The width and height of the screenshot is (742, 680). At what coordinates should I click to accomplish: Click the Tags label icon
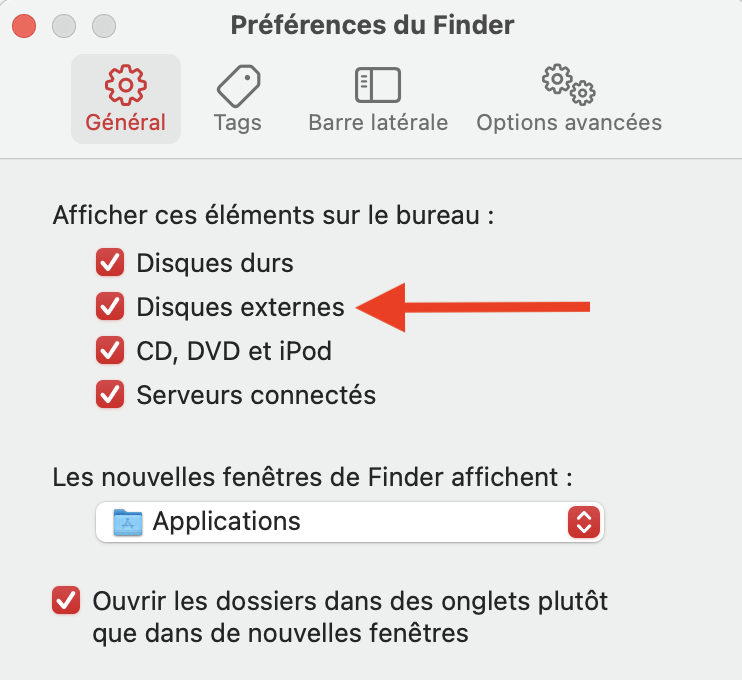coord(238,86)
